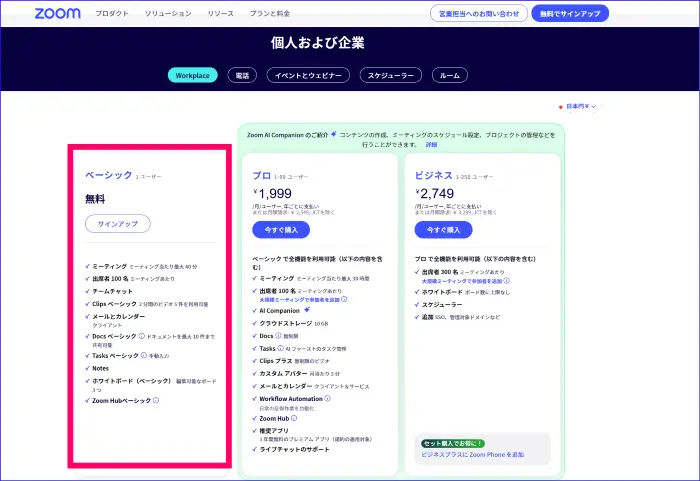Click ビジネスプラスに Zoom Phone を追加 link
700x481 pixels.
(x=472, y=454)
